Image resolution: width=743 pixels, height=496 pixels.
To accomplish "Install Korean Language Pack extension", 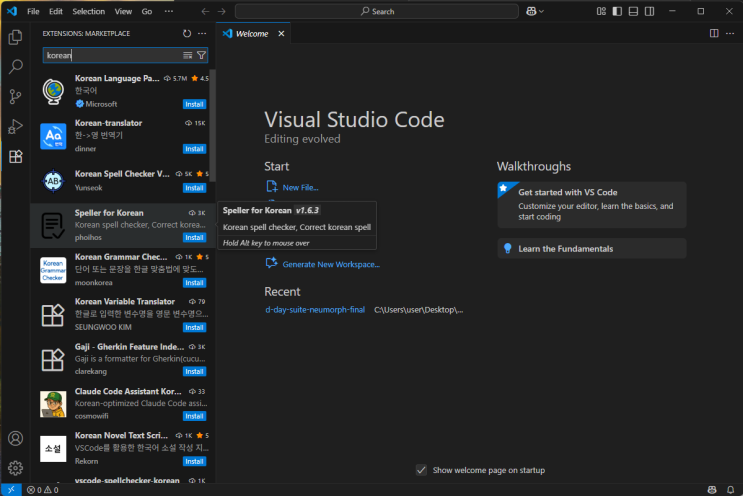I will click(194, 104).
